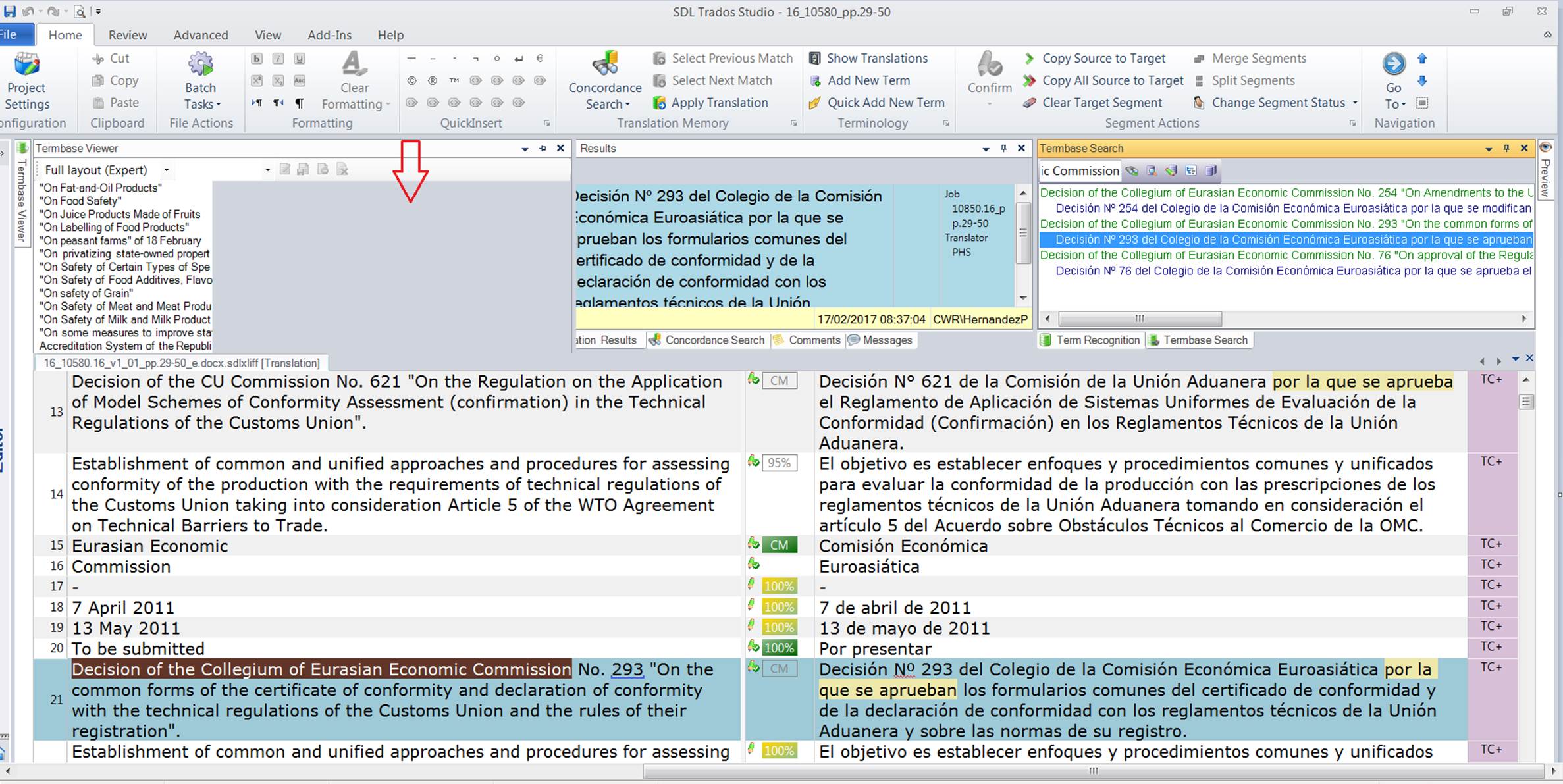Close the Termbase Search panel
1563x784 pixels.
(1524, 149)
